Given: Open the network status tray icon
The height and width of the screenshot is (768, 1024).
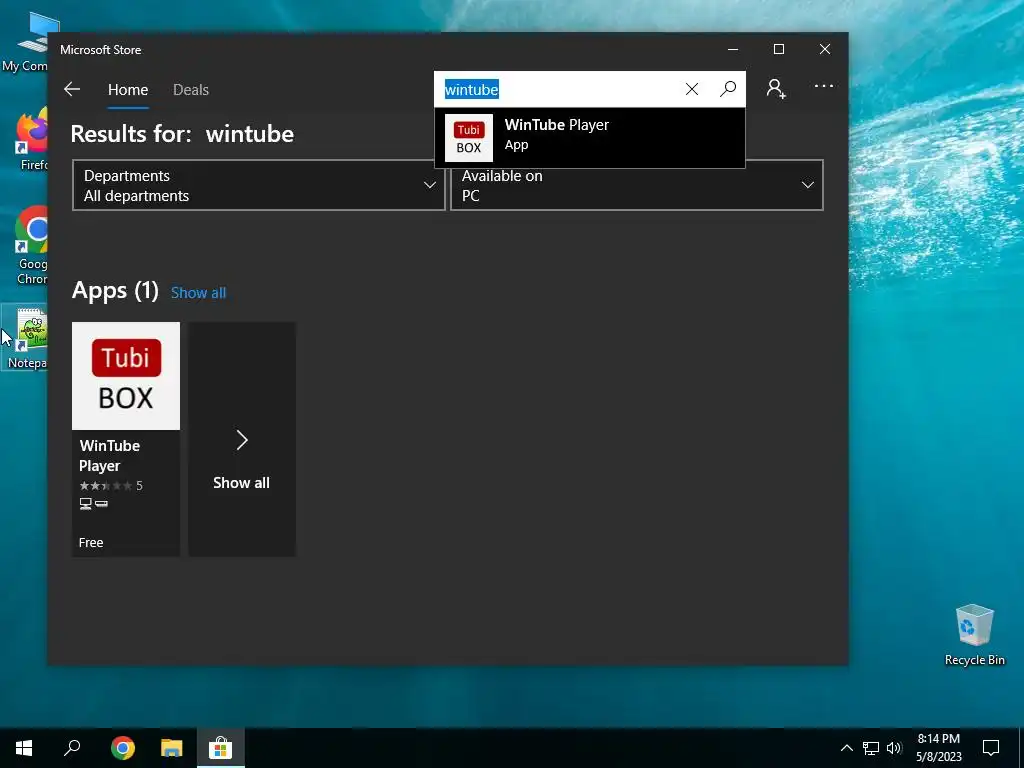Looking at the screenshot, I should tap(871, 748).
